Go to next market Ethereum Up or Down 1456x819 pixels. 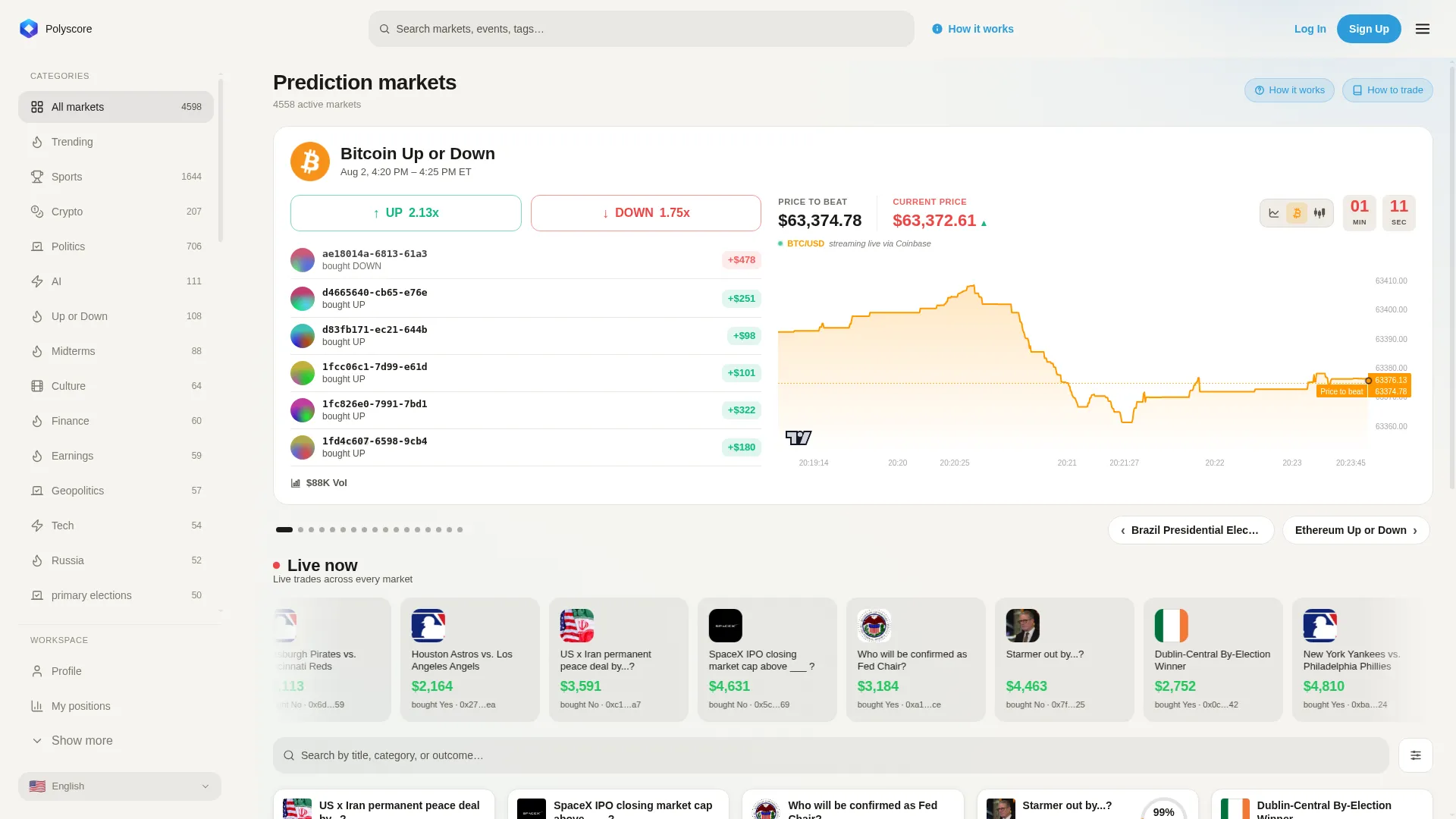coord(1356,530)
